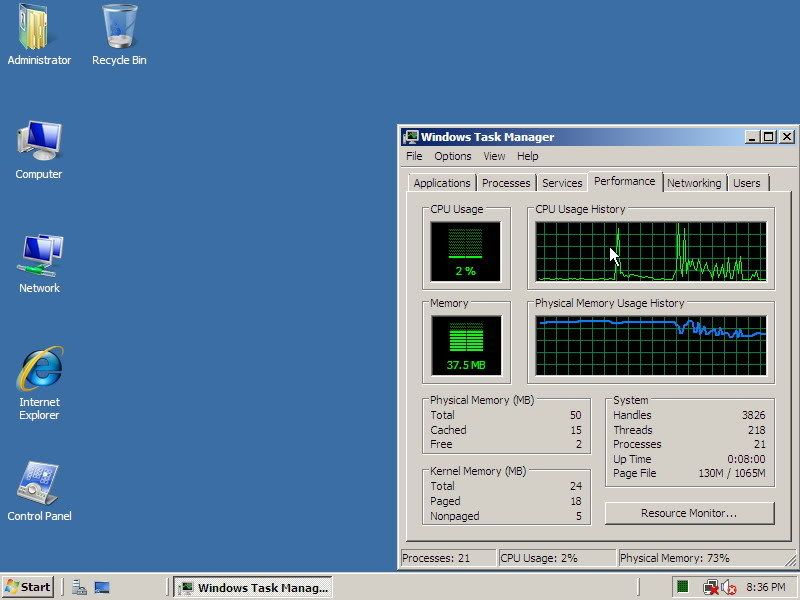This screenshot has width=800, height=600.
Task: Switch to the Applications tab
Action: coord(442,183)
